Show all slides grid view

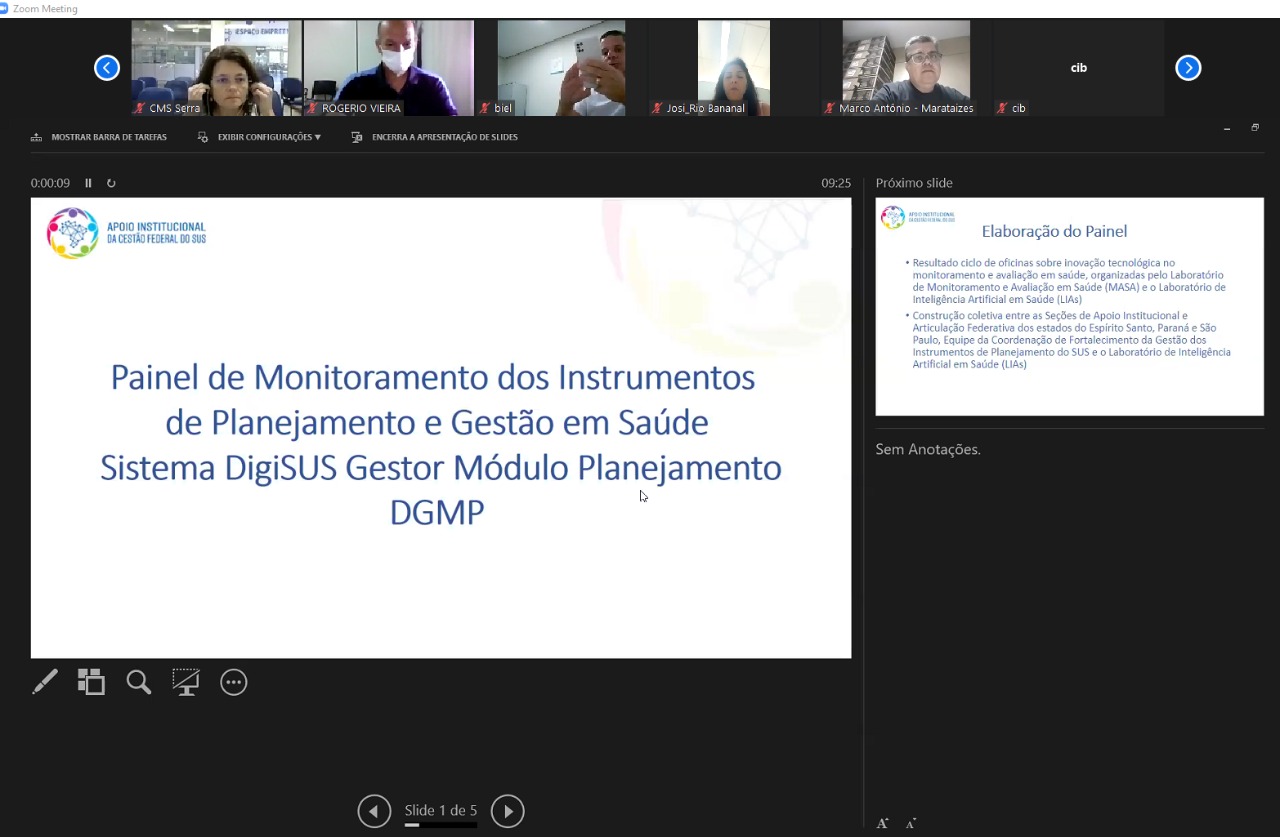pos(91,682)
